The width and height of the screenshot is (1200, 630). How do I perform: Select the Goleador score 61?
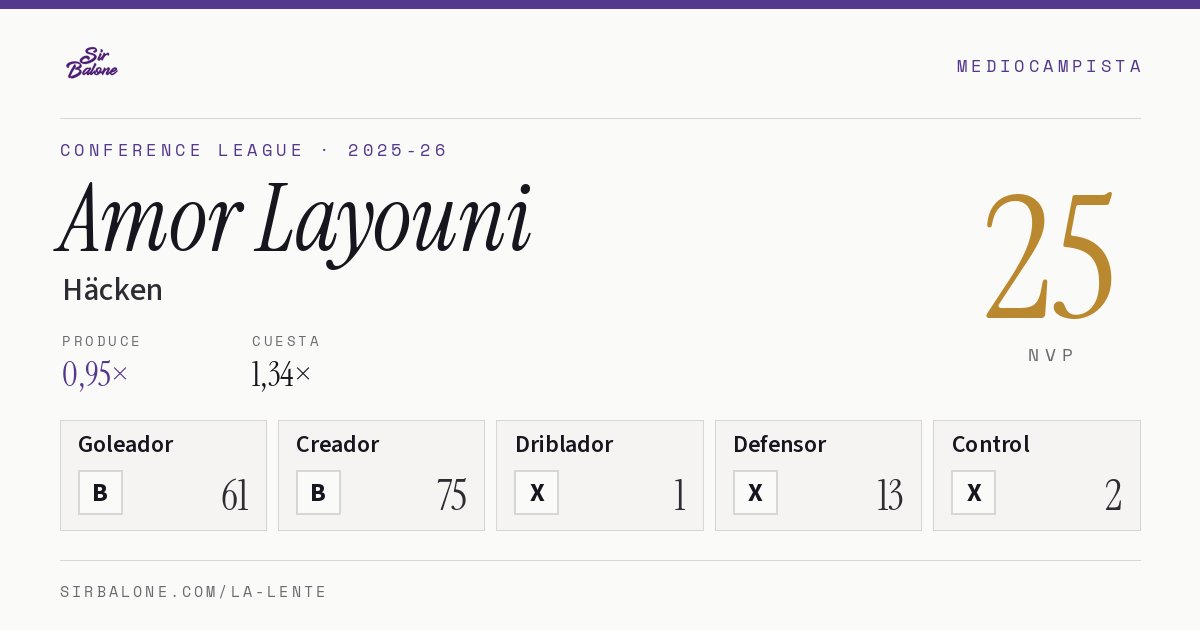pyautogui.click(x=235, y=495)
